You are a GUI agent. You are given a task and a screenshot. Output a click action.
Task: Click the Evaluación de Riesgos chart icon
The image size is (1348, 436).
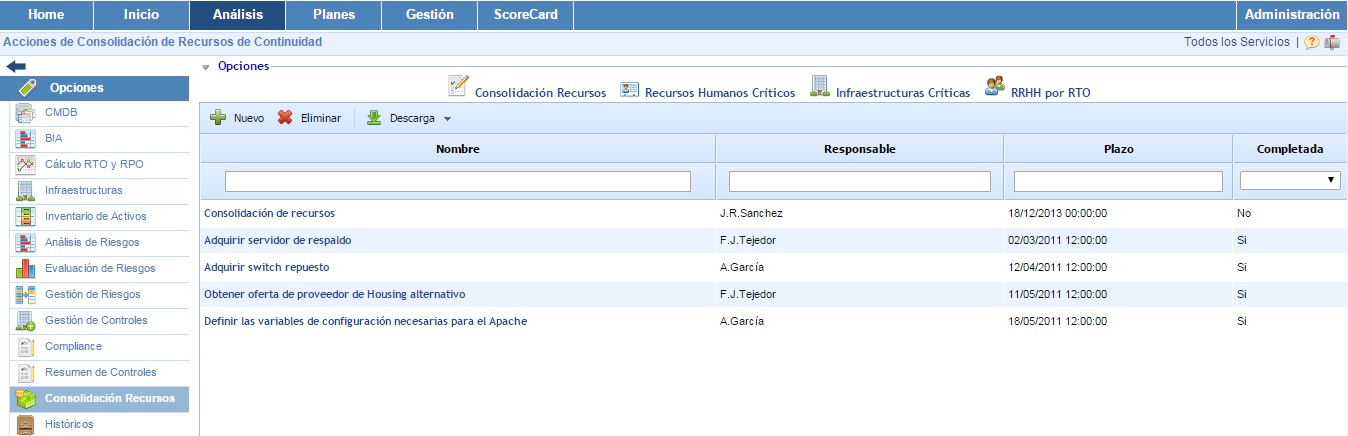[27, 269]
